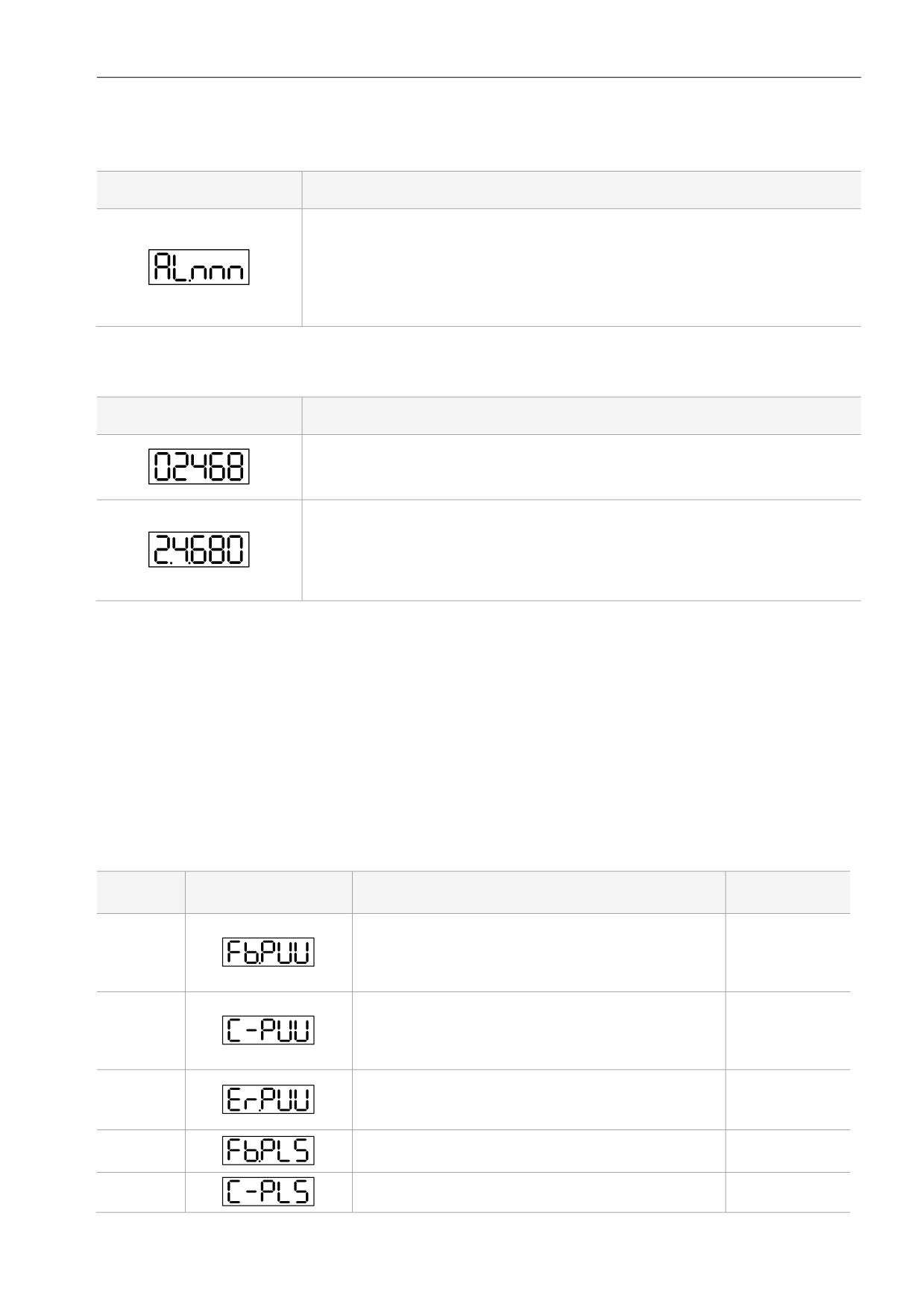Click the C-PUU display symbol
924x1307 pixels.
(x=268, y=1030)
